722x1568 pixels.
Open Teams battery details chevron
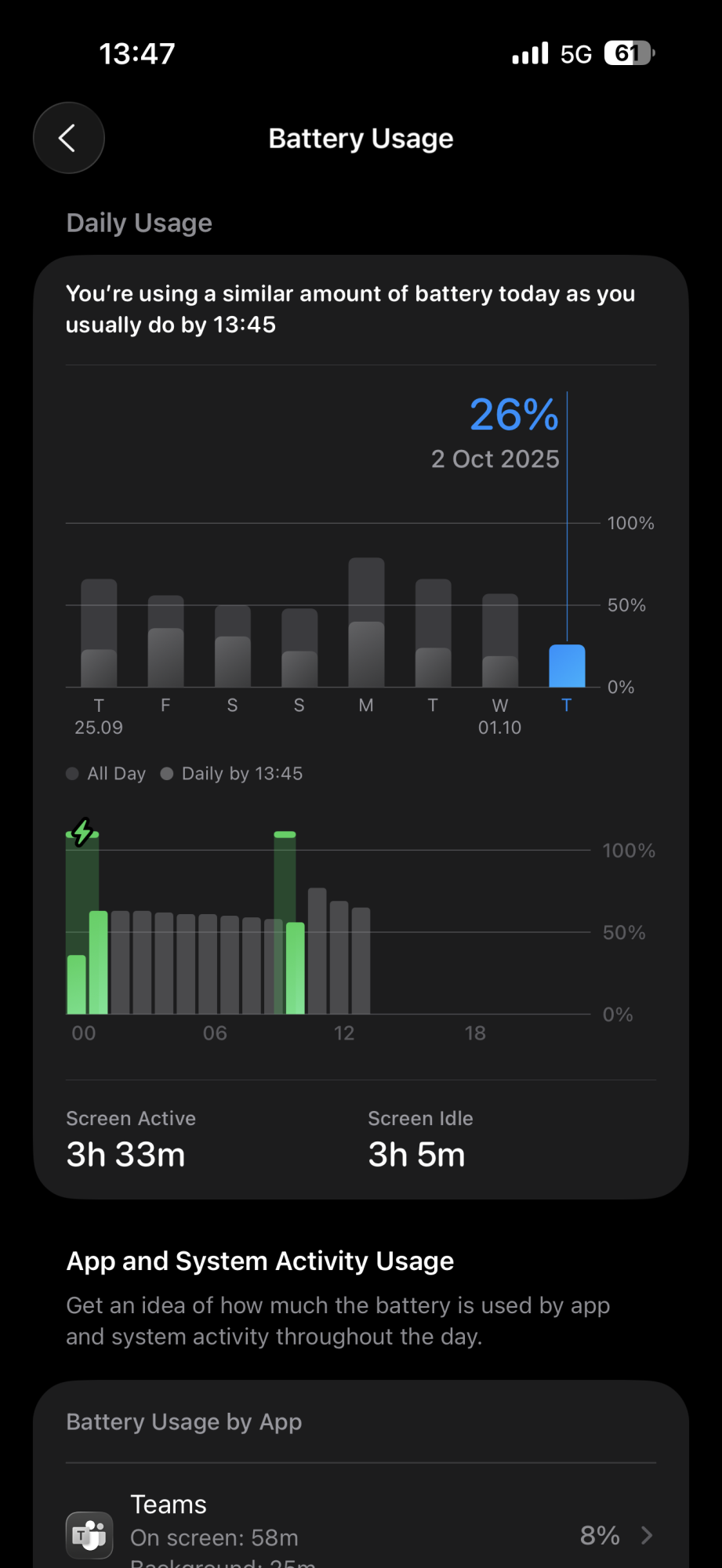647,1535
